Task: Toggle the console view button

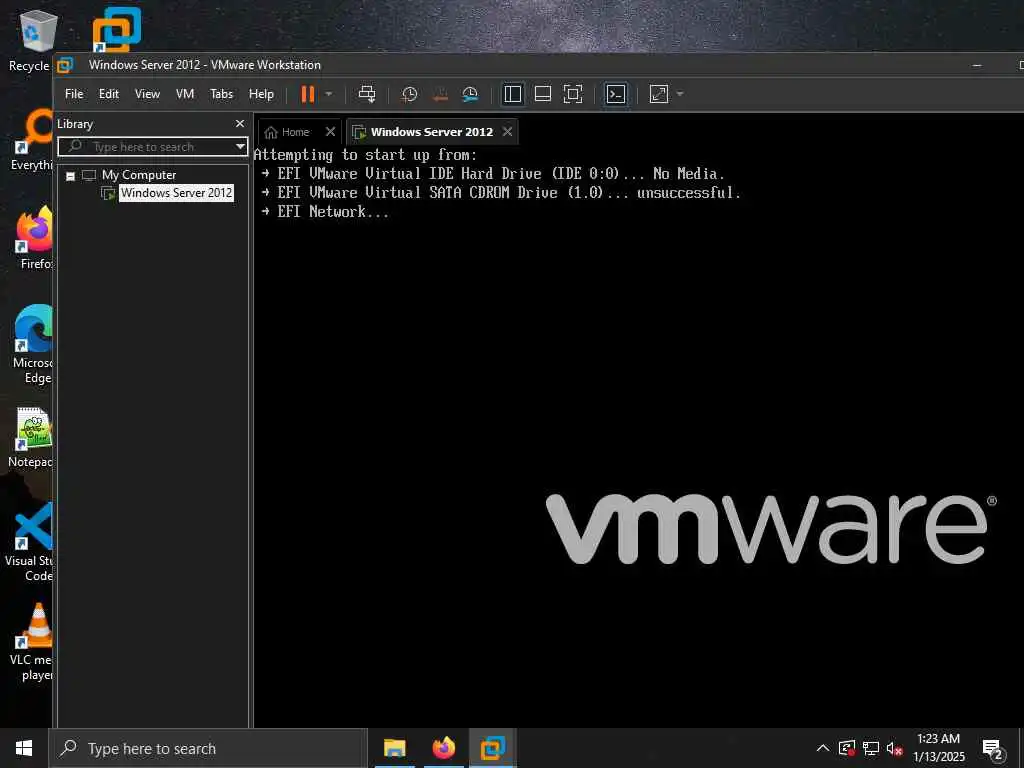Action: click(616, 94)
